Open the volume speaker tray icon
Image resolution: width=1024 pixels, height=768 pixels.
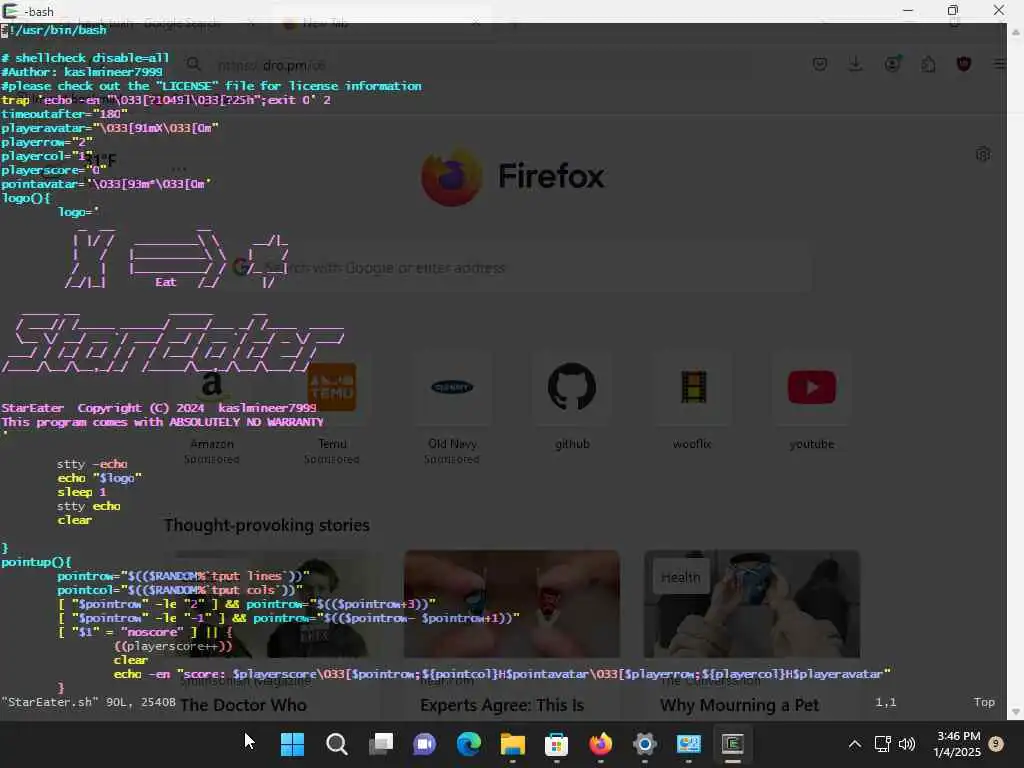(x=907, y=744)
